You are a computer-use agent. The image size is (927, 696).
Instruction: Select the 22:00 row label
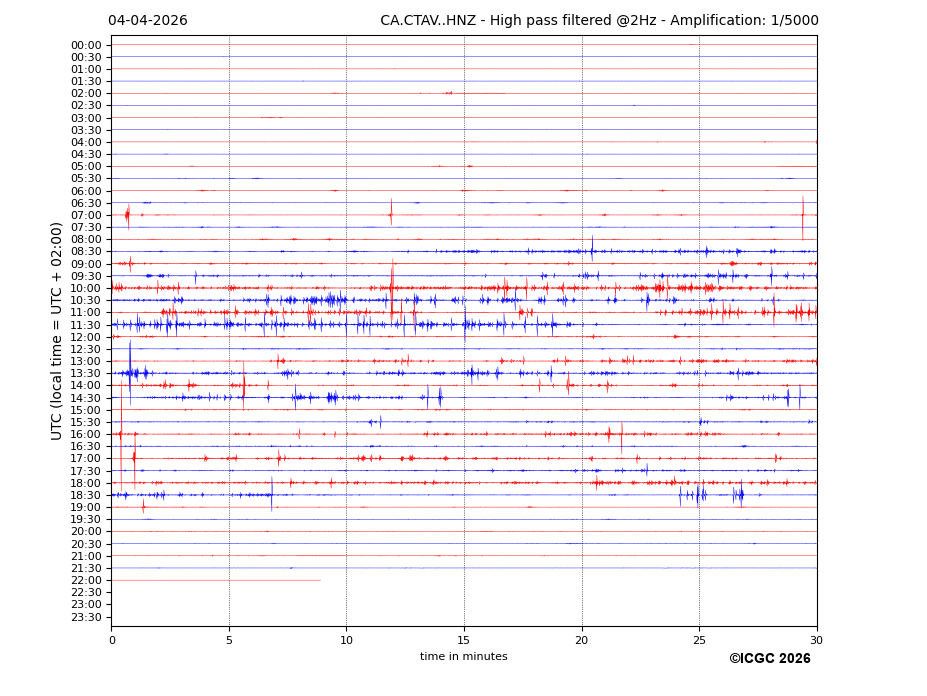tap(86, 580)
